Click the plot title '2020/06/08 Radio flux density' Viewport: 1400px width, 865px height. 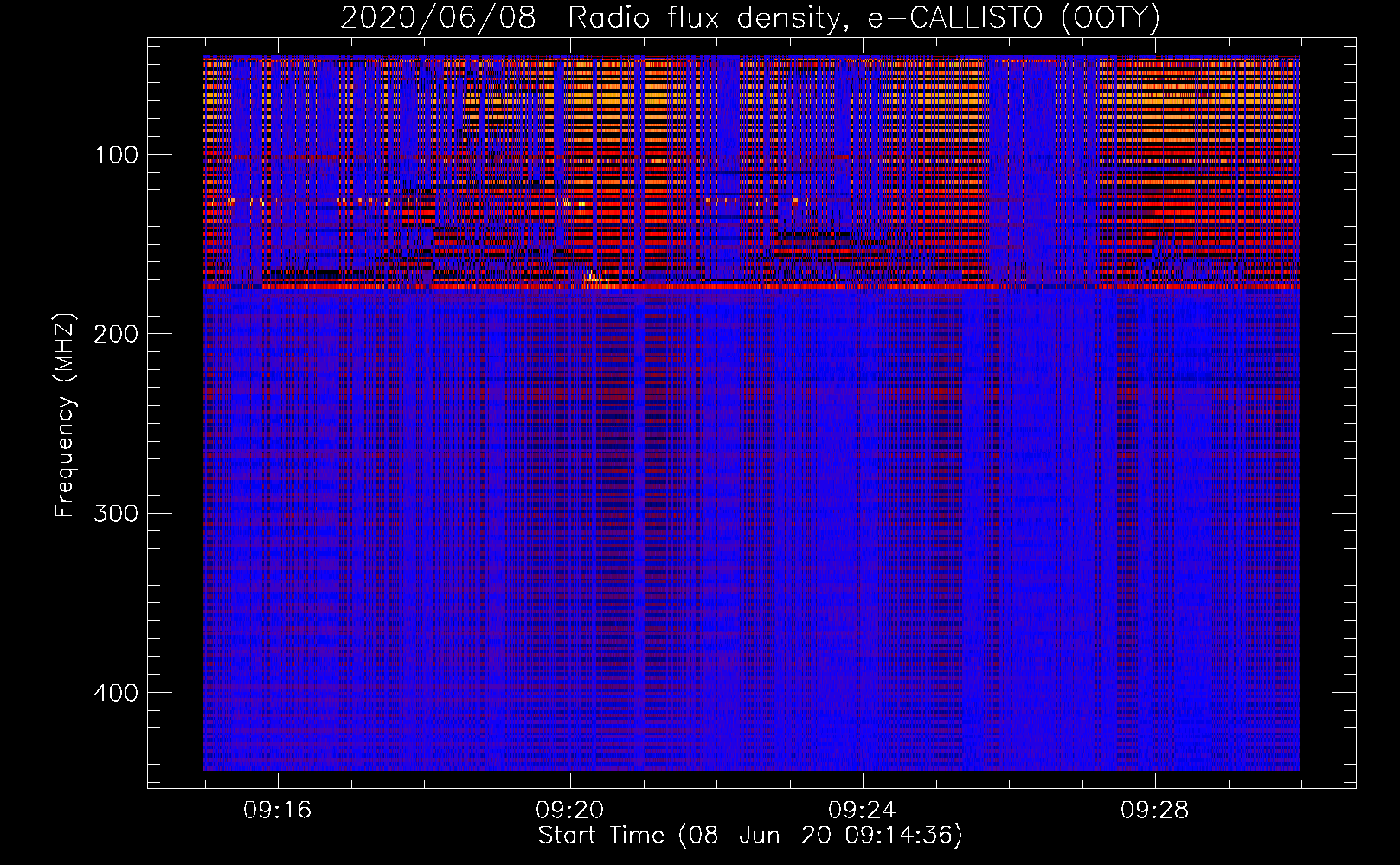pyautogui.click(x=749, y=17)
